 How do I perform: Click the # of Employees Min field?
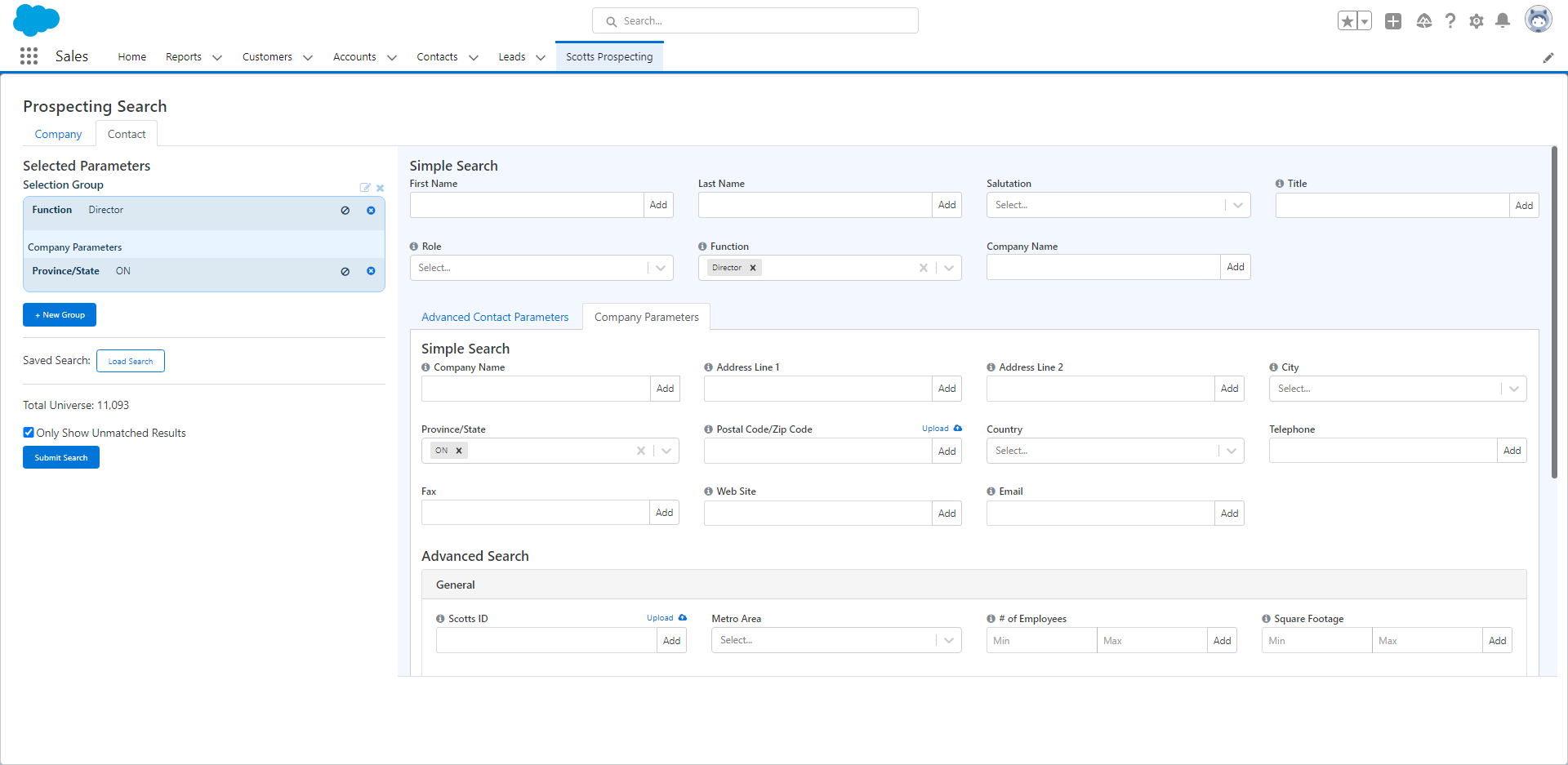coord(1041,640)
